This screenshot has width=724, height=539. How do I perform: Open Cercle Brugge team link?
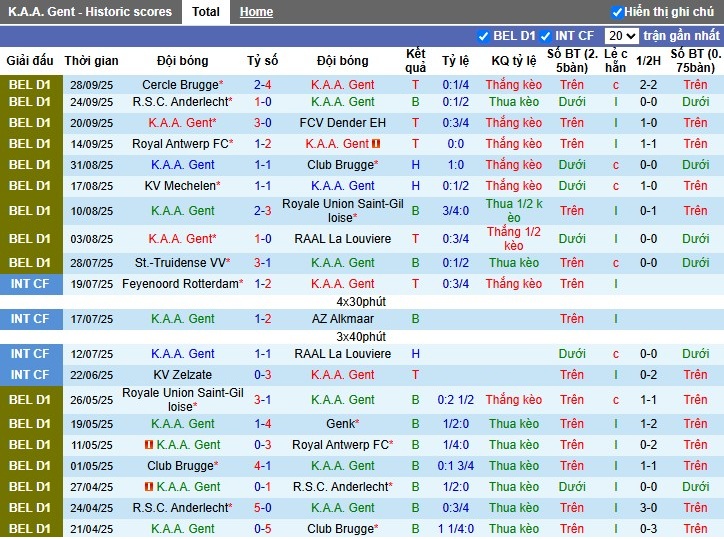pyautogui.click(x=180, y=85)
